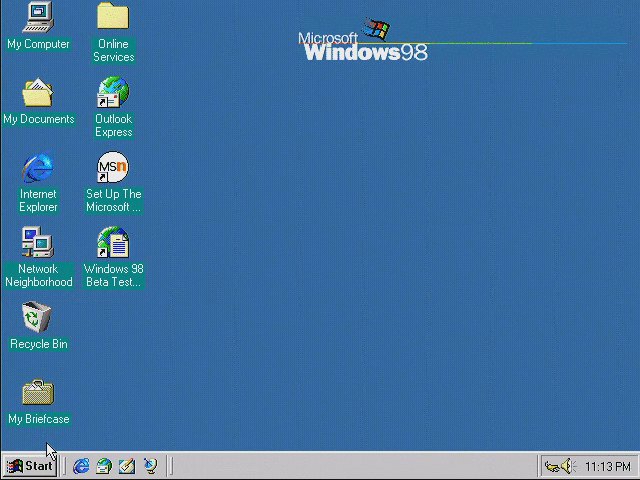Screen dimensions: 640x480
Task: Click Show Desktop in Quick Launch bar
Action: [x=127, y=466]
